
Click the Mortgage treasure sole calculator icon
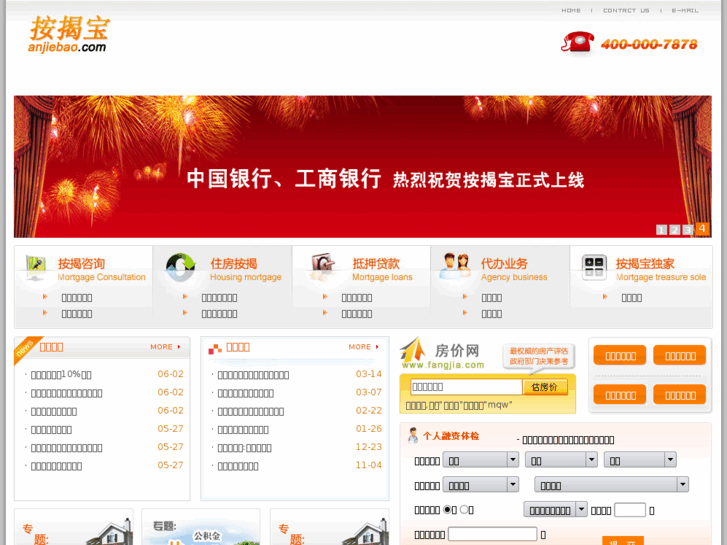click(594, 268)
